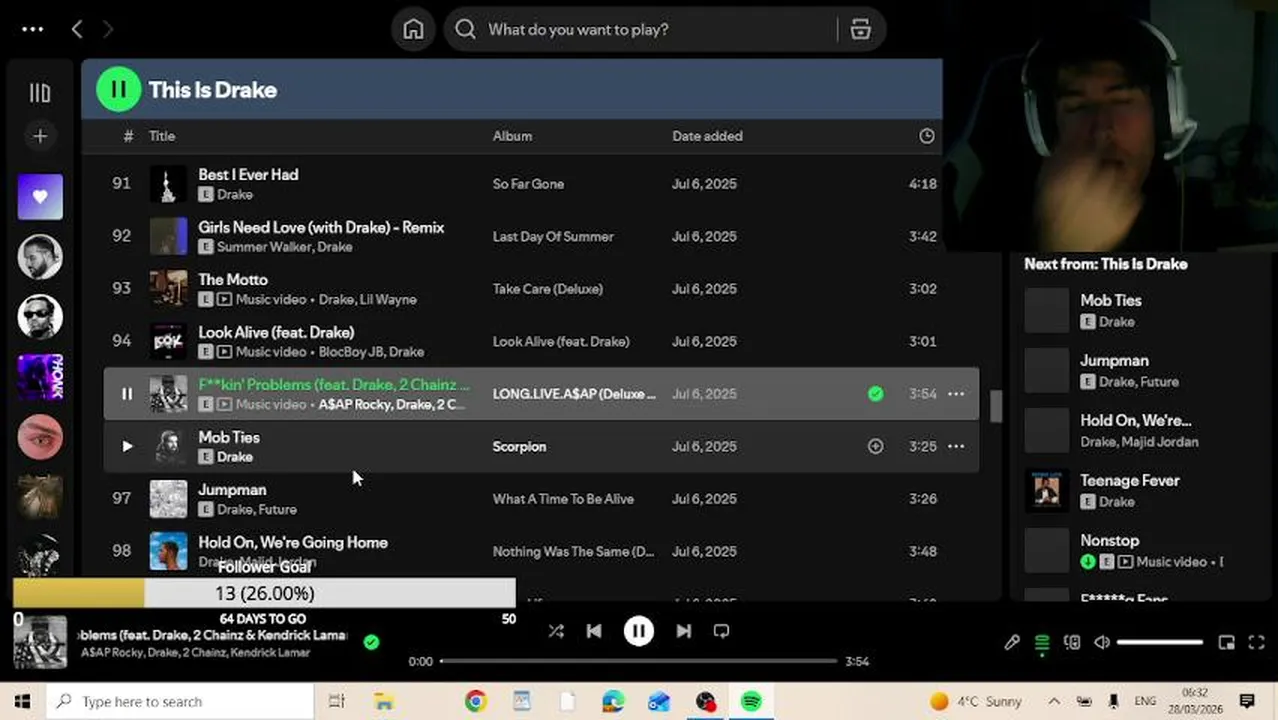The height and width of the screenshot is (720, 1278).
Task: Open more options for Mob Ties row
Action: point(956,446)
